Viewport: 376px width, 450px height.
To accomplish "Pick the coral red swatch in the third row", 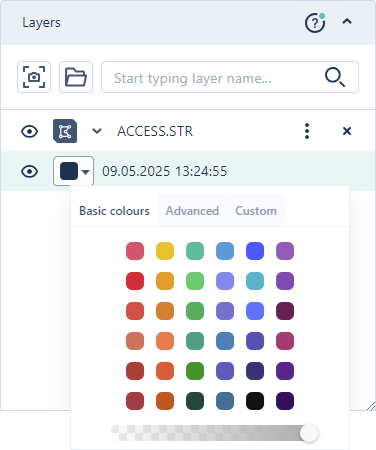I will [135, 311].
